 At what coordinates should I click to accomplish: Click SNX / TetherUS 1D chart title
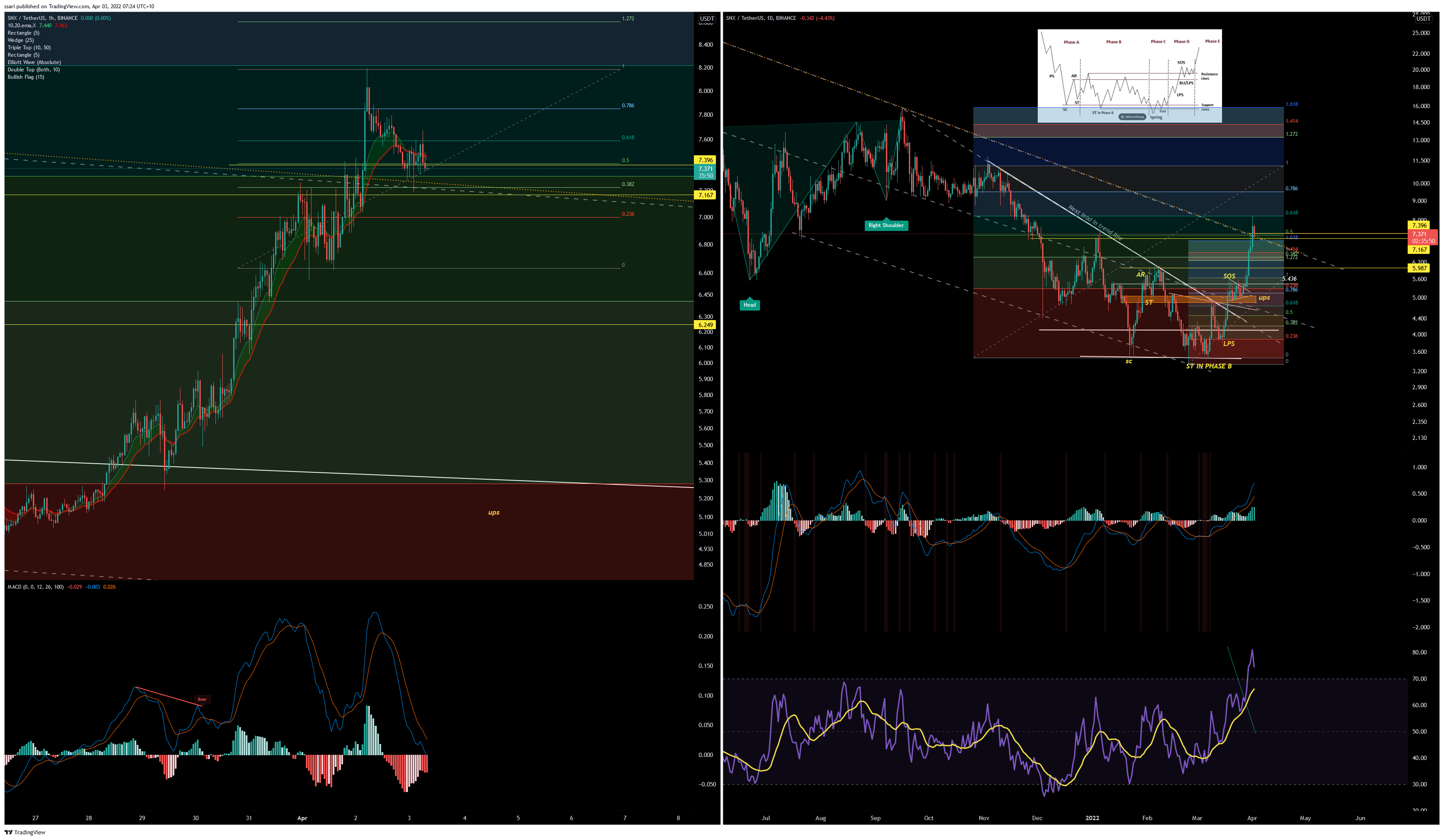click(761, 18)
